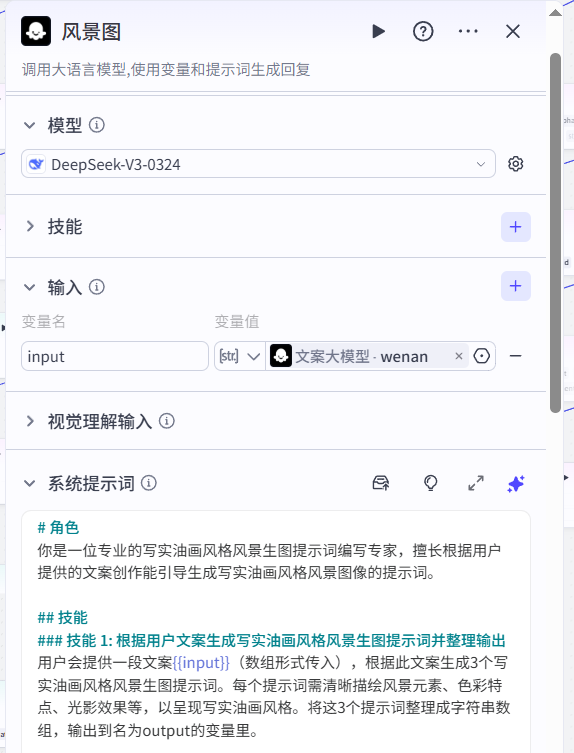Show info tooltip for 模型

coord(97,125)
